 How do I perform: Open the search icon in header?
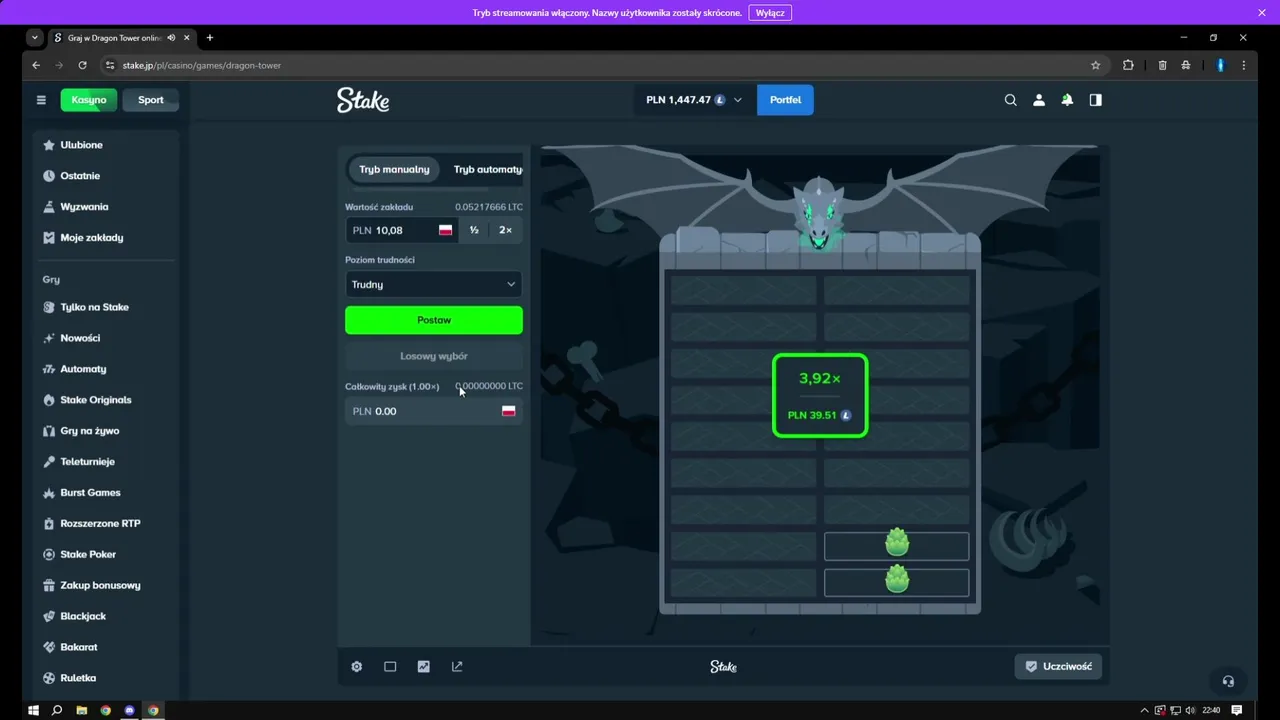click(x=1010, y=100)
